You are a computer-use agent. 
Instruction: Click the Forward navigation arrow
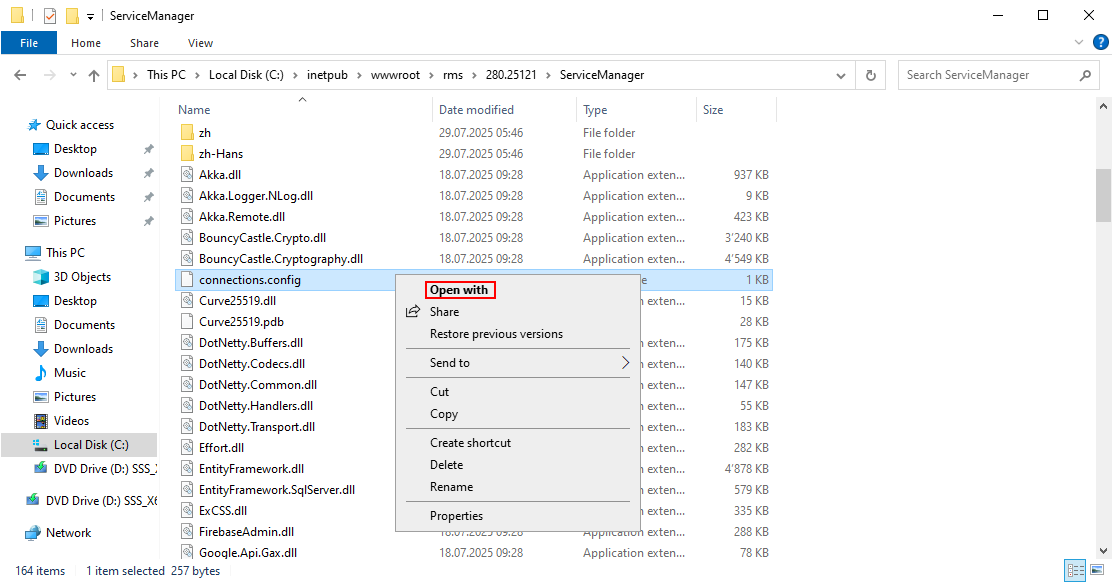tap(49, 75)
